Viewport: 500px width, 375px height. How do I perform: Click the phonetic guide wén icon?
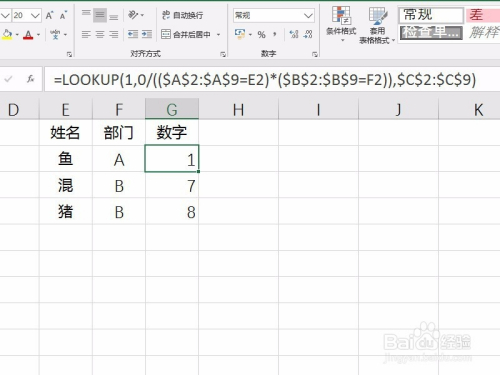tap(55, 34)
